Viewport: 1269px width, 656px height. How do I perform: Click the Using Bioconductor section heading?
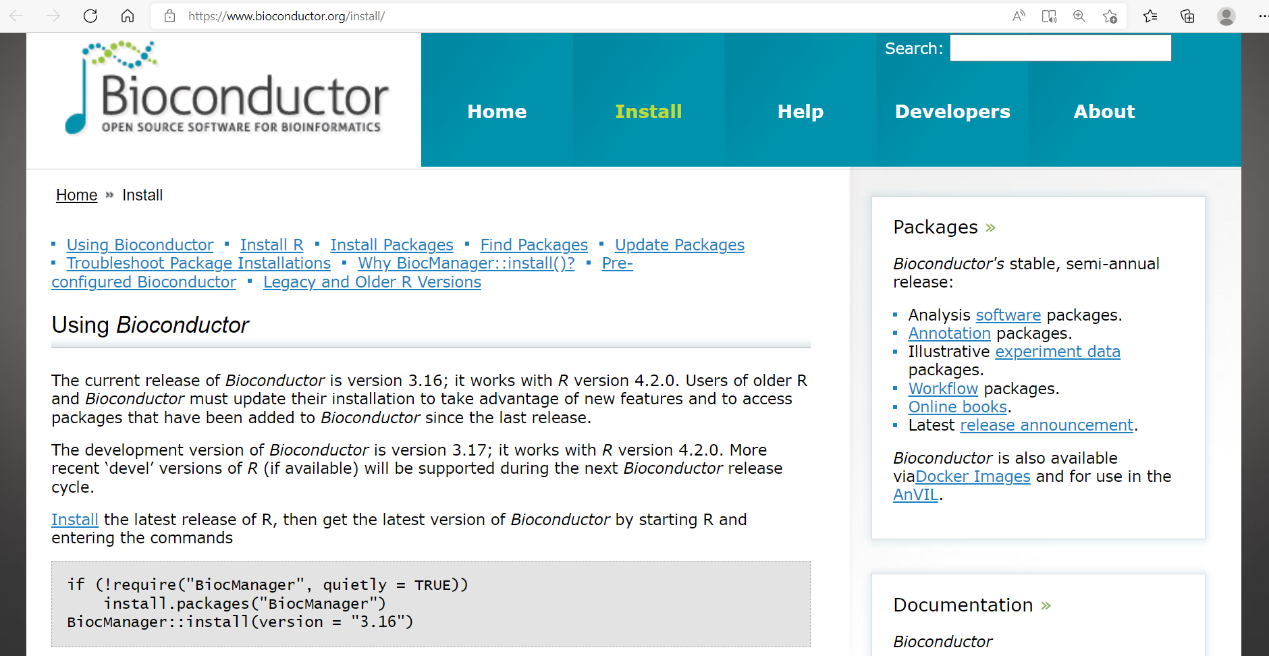coord(150,326)
